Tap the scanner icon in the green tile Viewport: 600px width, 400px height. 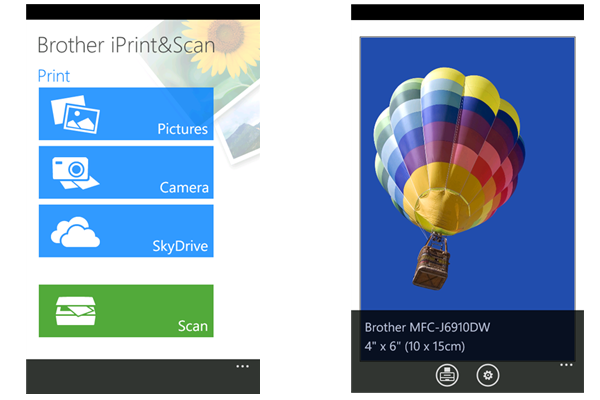coord(76,311)
